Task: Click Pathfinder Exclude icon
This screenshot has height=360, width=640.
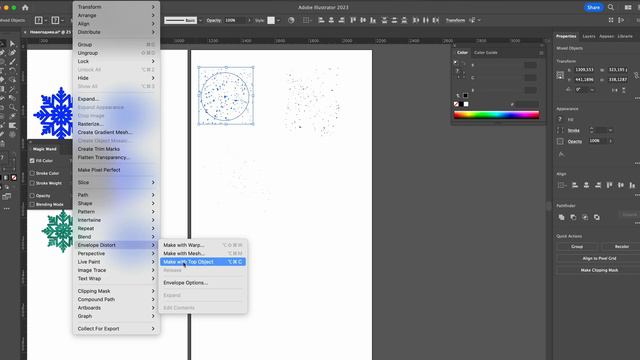Action: point(597,217)
